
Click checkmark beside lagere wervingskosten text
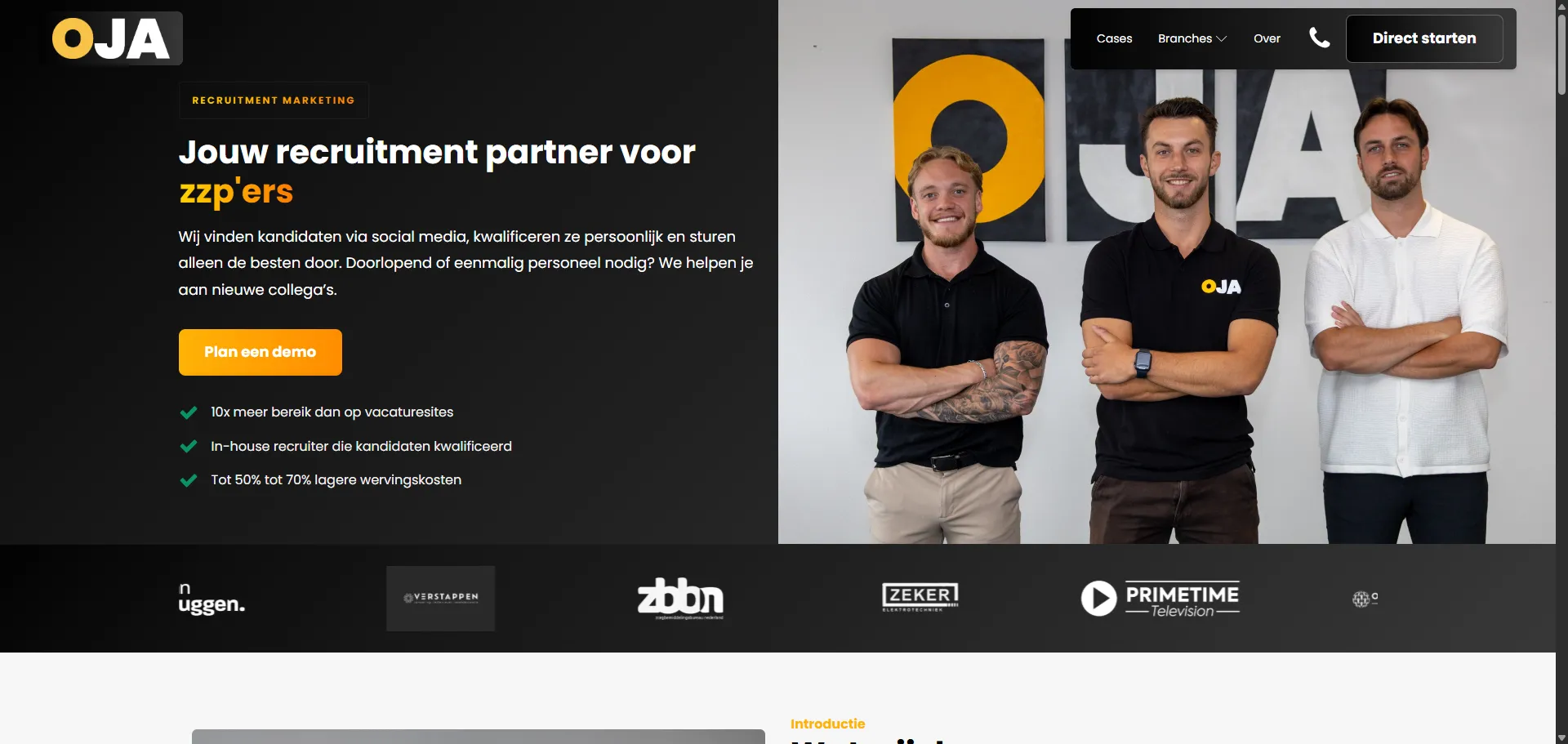click(189, 480)
